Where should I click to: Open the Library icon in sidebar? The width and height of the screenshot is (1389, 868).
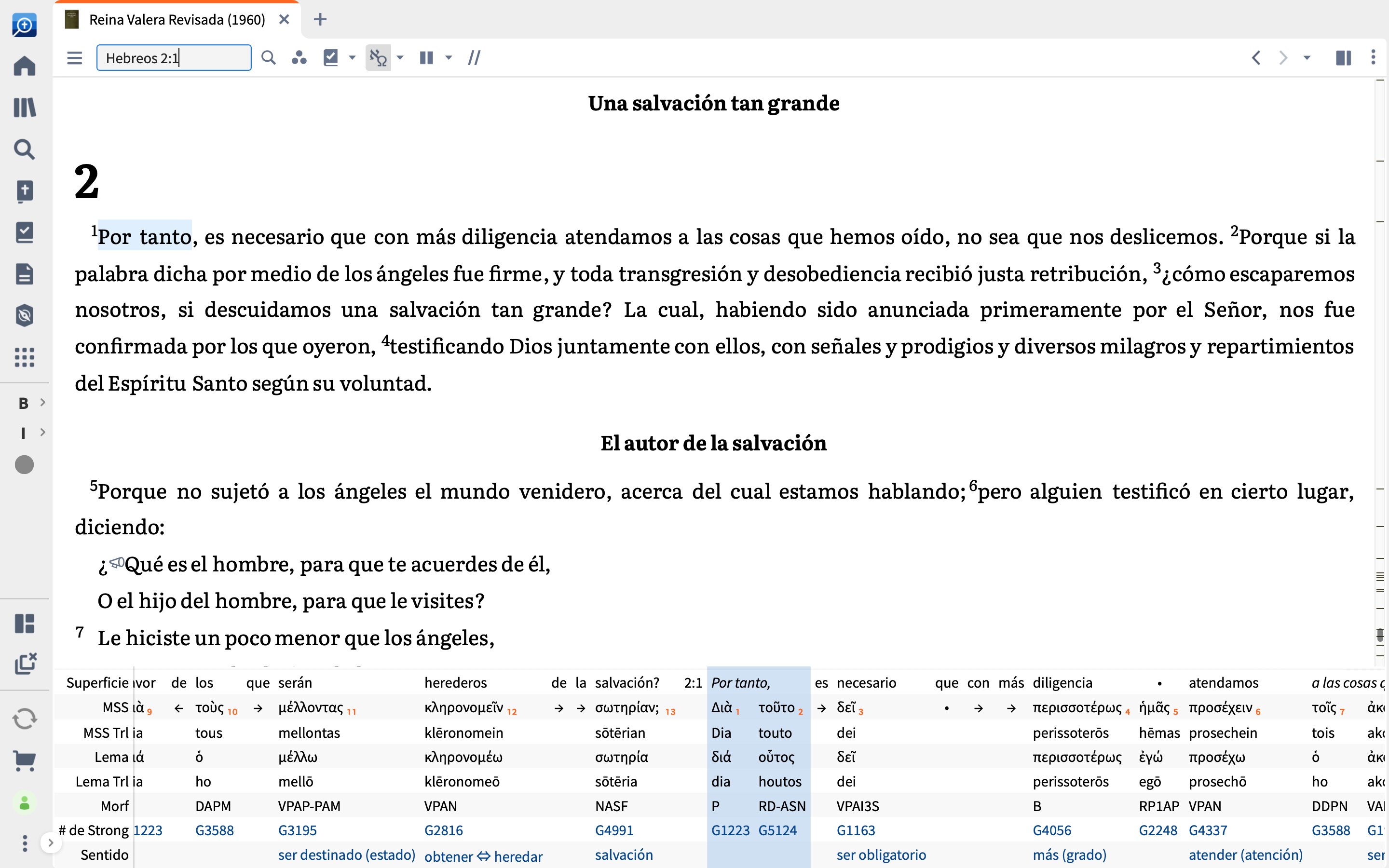24,108
